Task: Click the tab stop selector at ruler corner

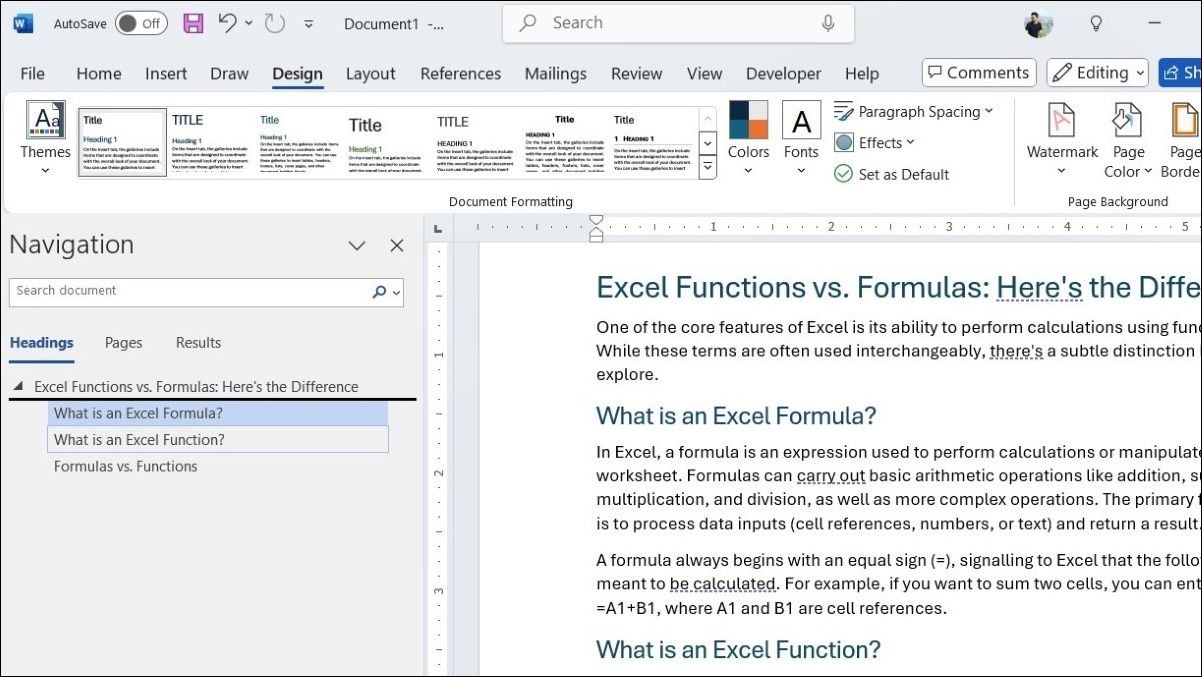Action: pyautogui.click(x=438, y=229)
